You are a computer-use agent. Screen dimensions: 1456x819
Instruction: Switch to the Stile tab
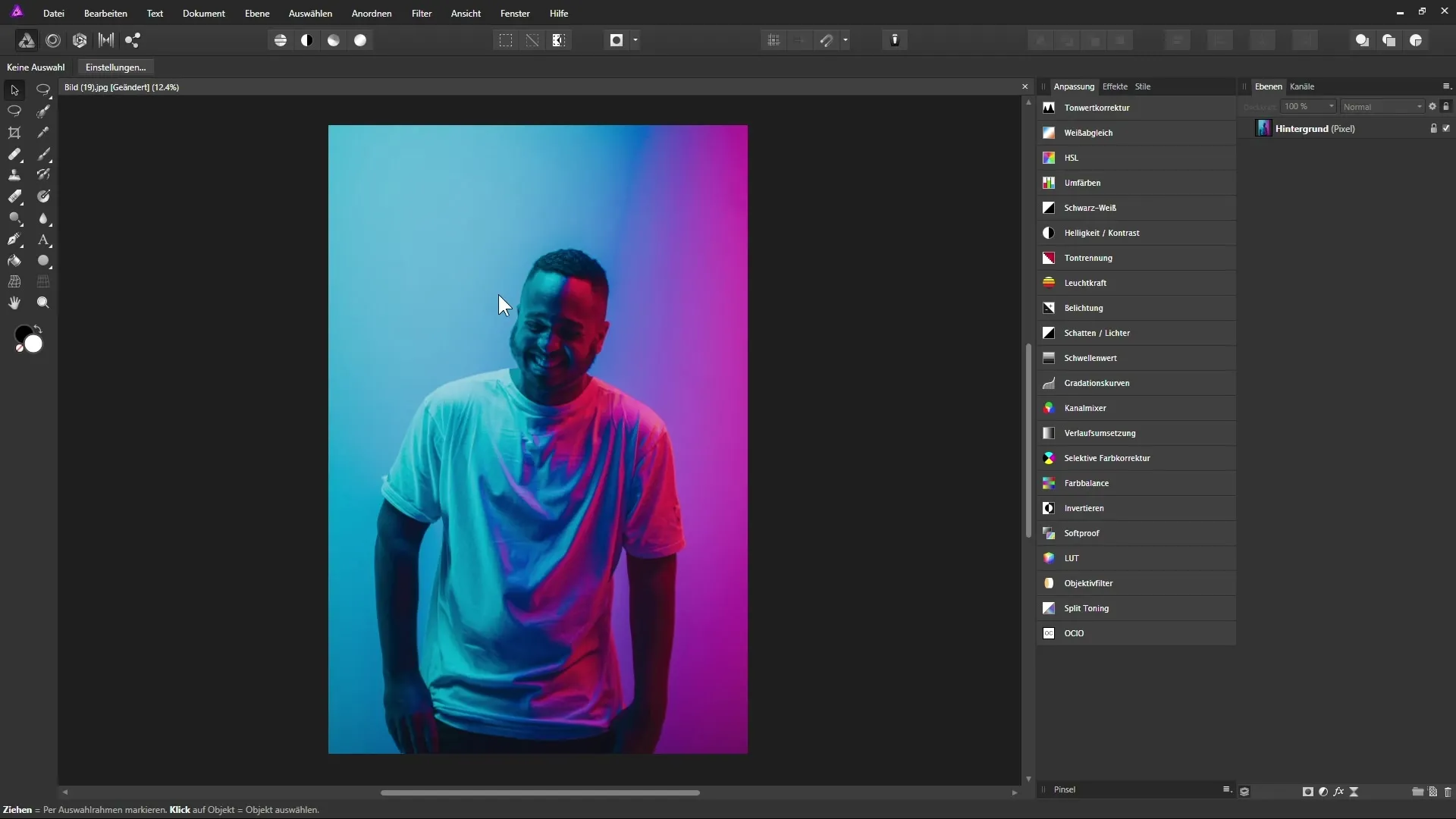(x=1143, y=86)
